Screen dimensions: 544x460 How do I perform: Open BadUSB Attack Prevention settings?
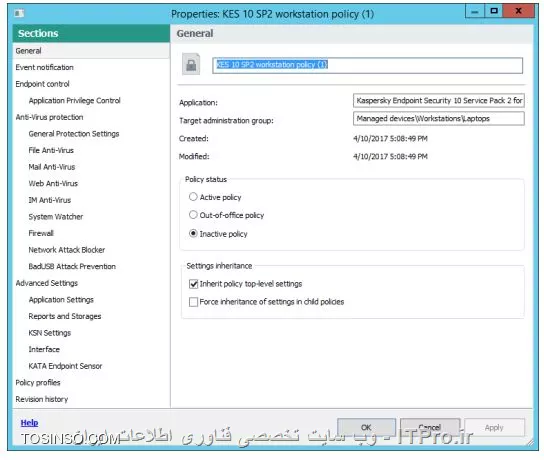pyautogui.click(x=72, y=266)
